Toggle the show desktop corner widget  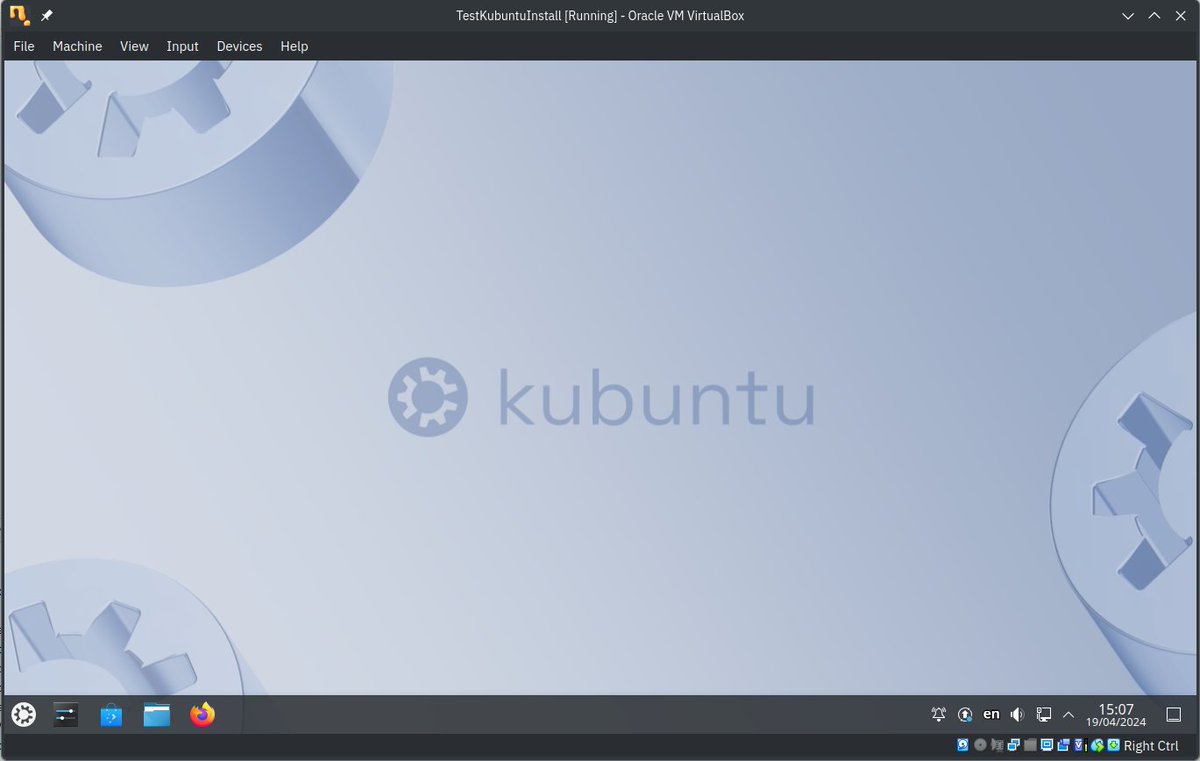pos(1172,714)
